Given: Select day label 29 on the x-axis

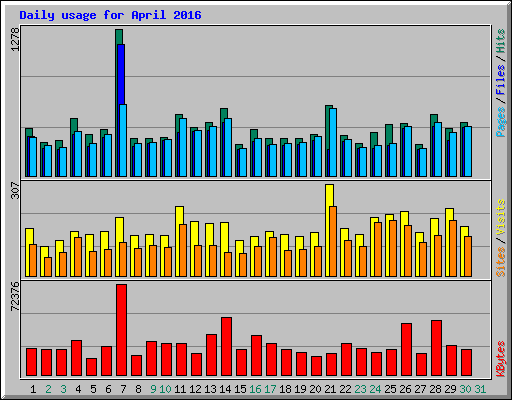Looking at the screenshot, I should click(450, 389).
